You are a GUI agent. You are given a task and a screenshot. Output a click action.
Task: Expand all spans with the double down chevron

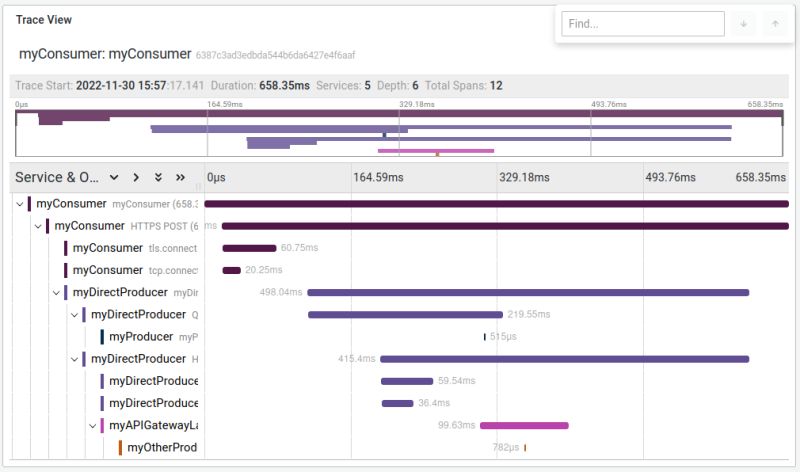tap(158, 178)
